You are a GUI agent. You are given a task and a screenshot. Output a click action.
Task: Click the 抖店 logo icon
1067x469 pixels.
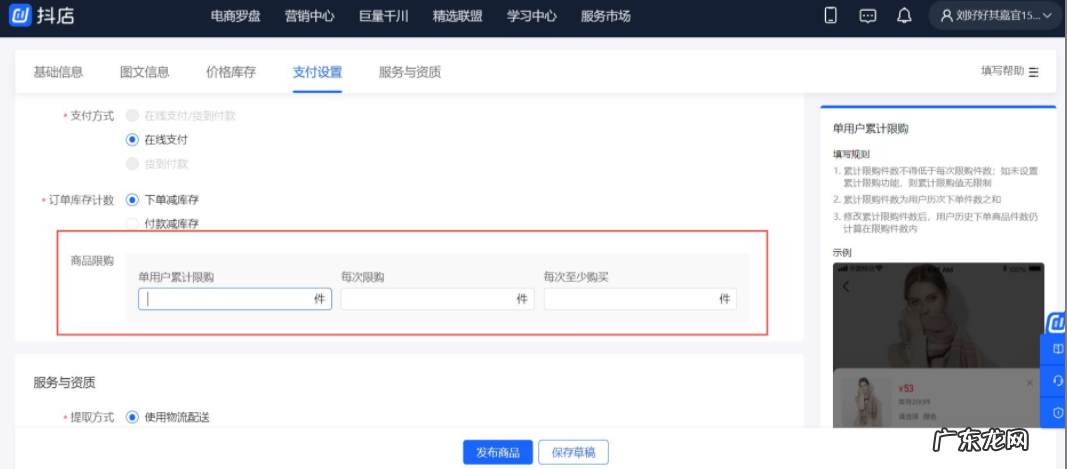click(x=22, y=16)
